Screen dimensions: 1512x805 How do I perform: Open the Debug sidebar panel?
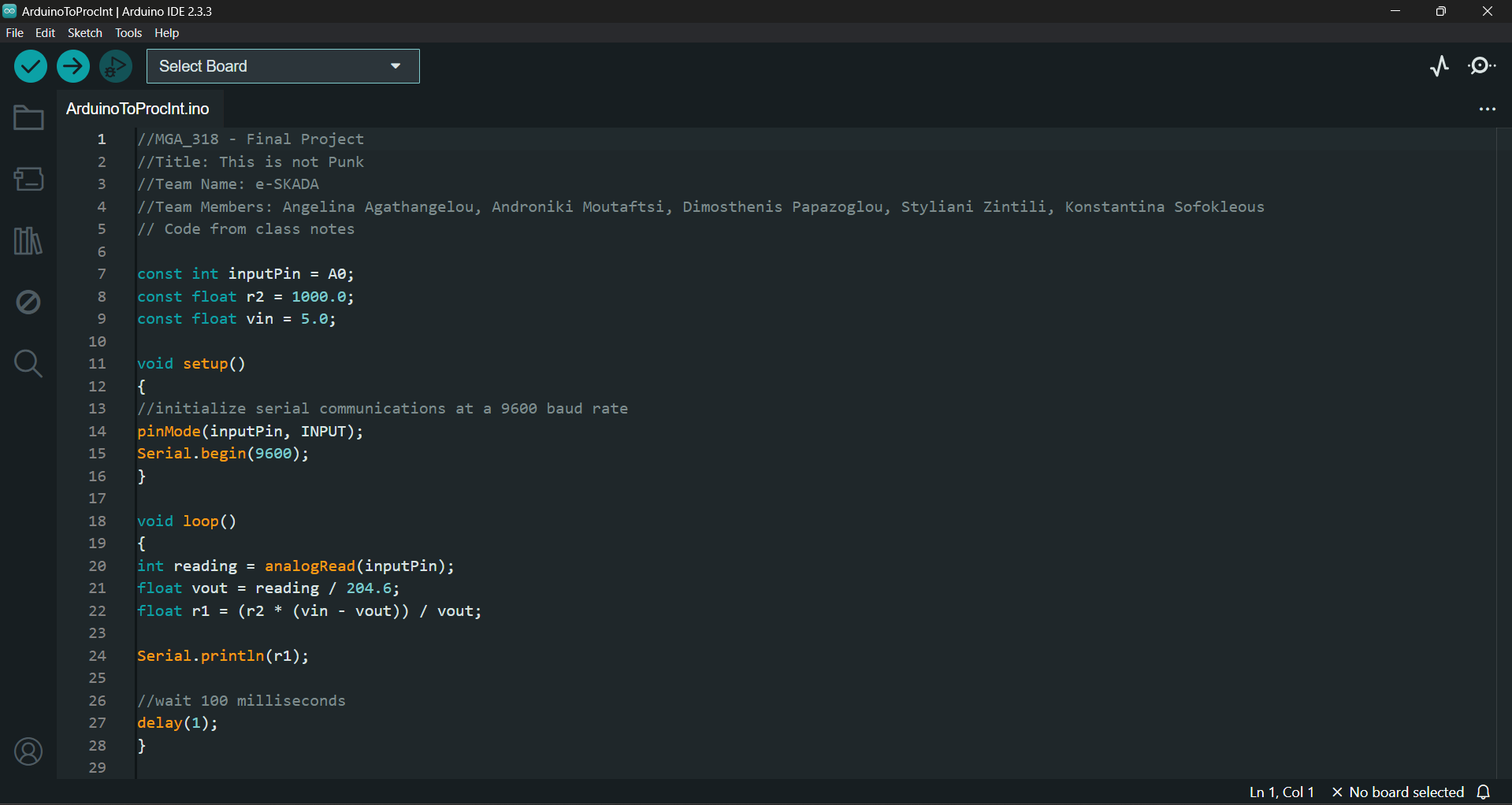[x=28, y=302]
